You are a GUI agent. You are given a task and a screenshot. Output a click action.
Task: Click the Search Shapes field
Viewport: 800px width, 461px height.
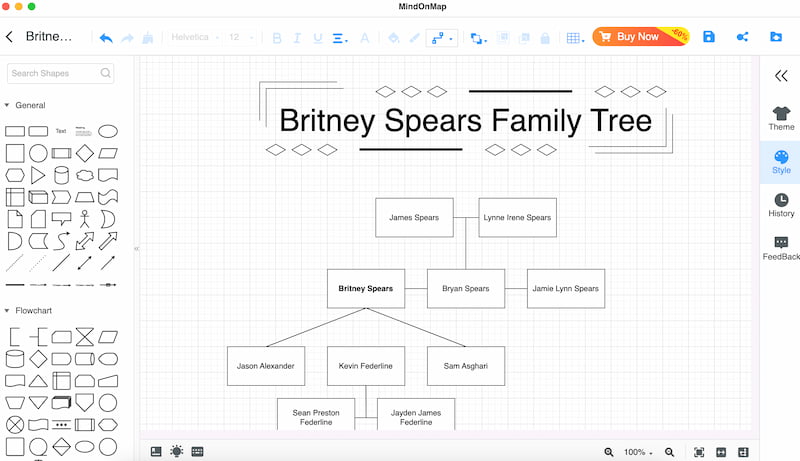pos(60,73)
